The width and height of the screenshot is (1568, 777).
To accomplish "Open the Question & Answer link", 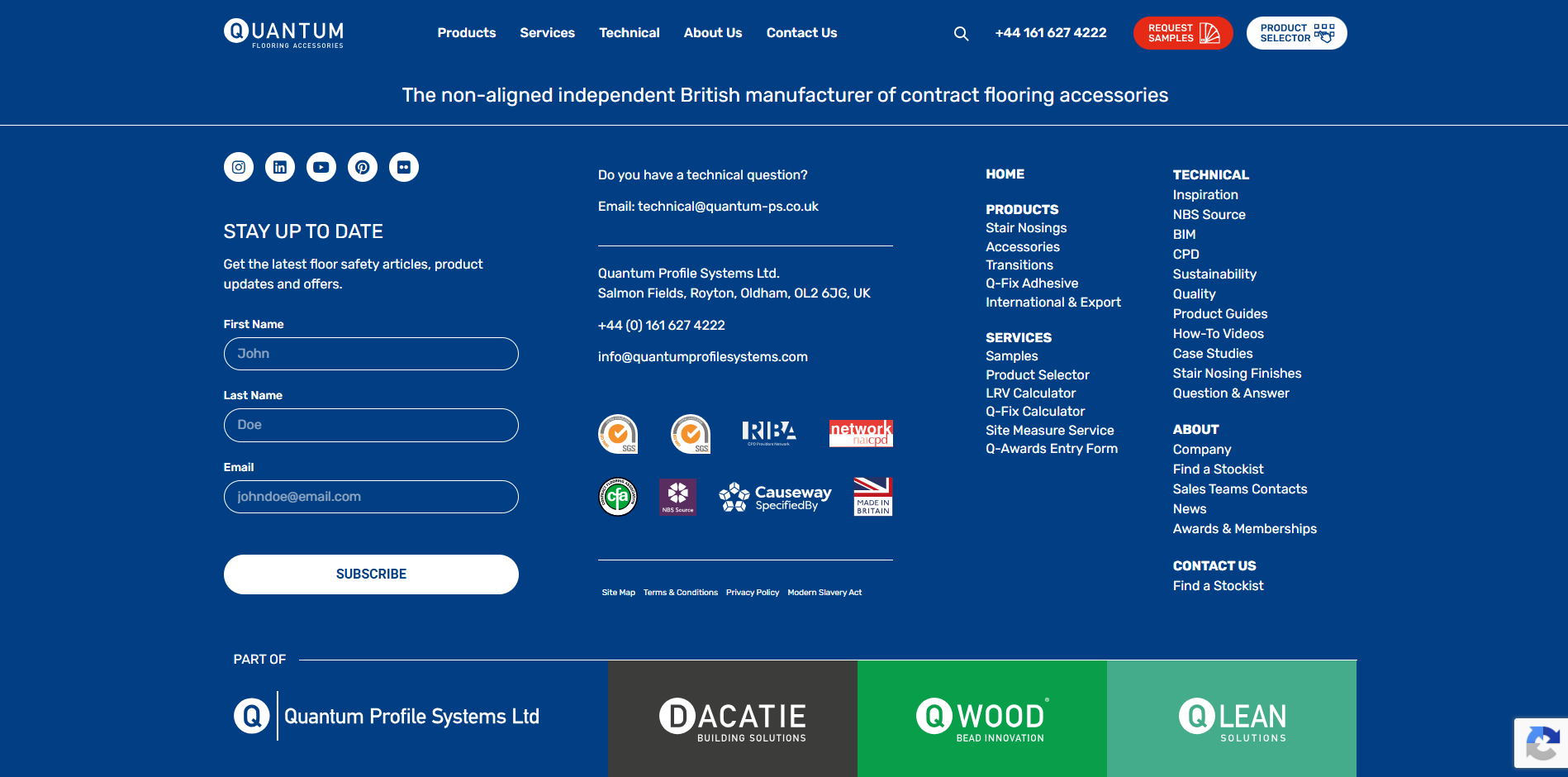I will pos(1231,393).
